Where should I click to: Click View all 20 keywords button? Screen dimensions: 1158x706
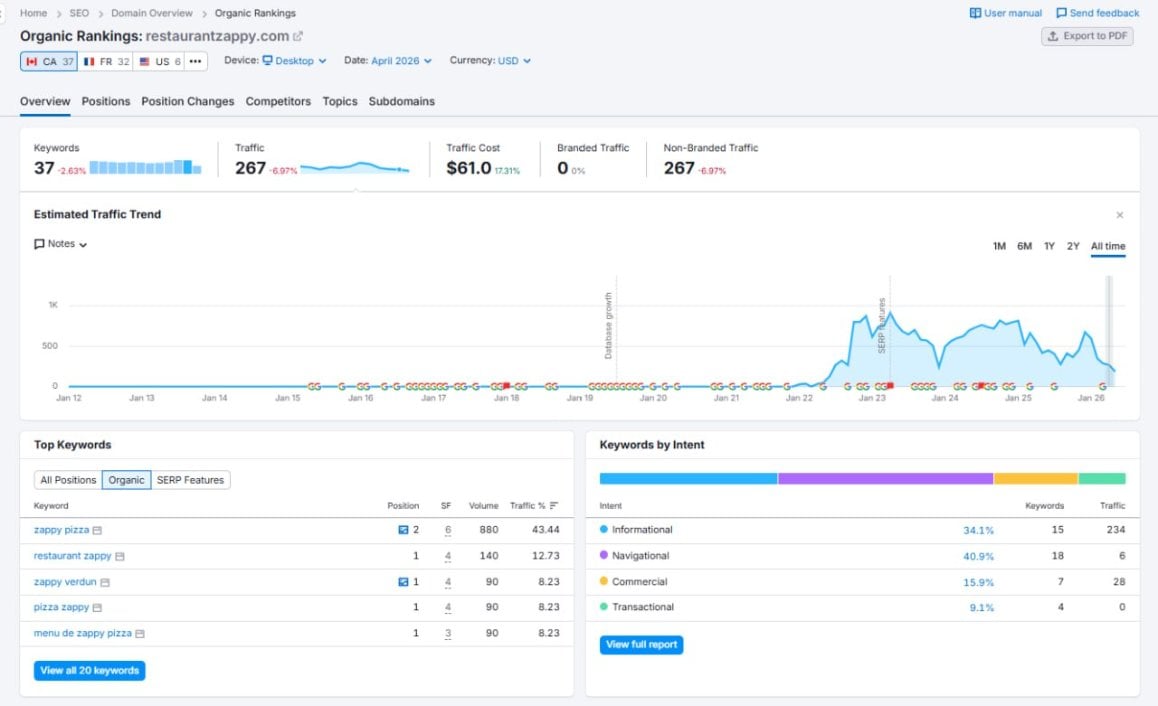point(89,671)
